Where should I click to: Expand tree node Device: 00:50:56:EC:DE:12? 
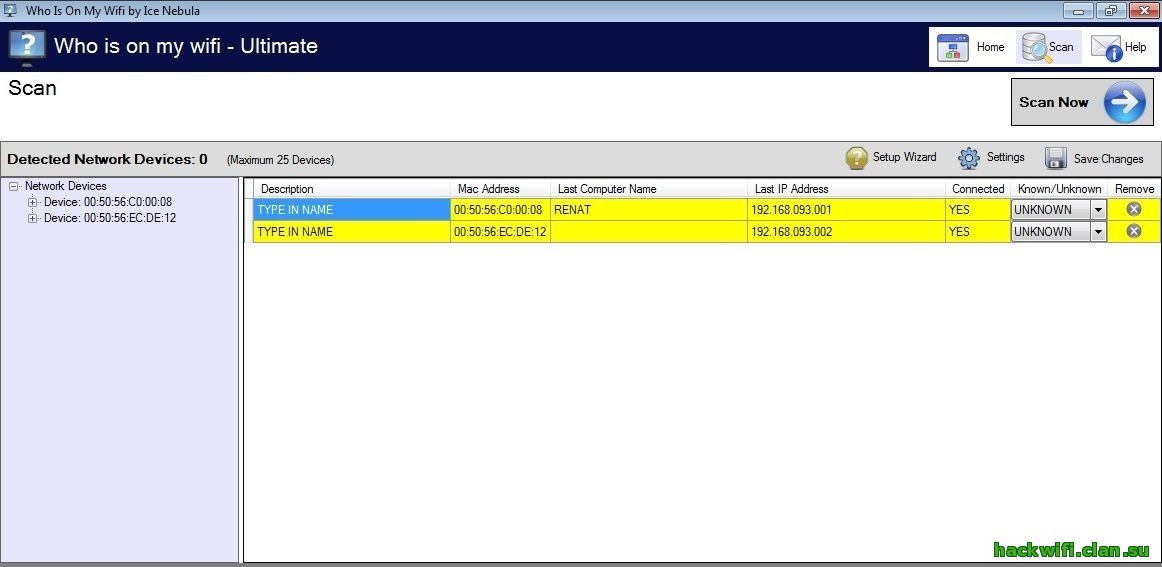click(x=31, y=219)
